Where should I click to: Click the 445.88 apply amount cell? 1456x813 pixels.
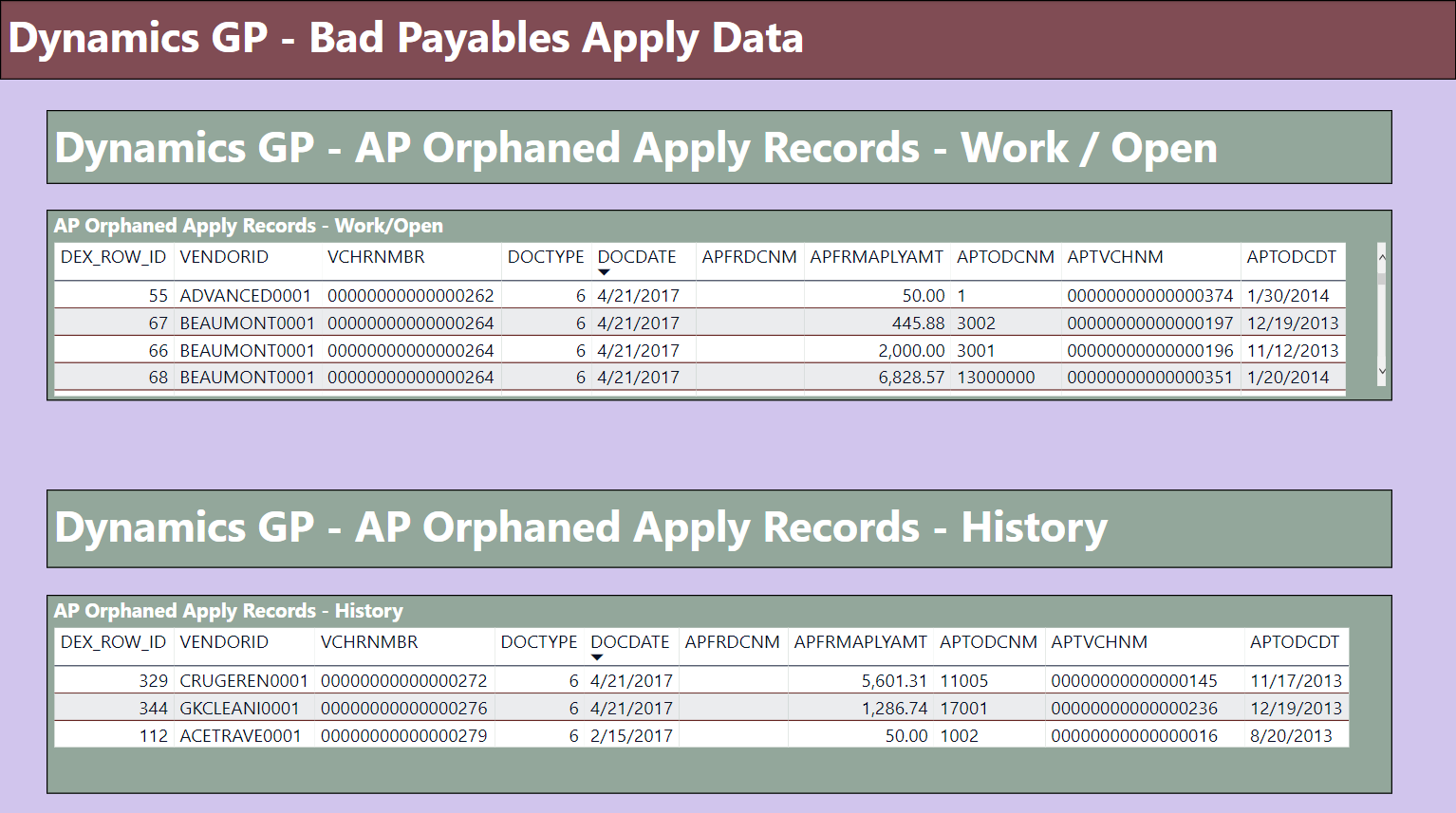pyautogui.click(x=918, y=323)
